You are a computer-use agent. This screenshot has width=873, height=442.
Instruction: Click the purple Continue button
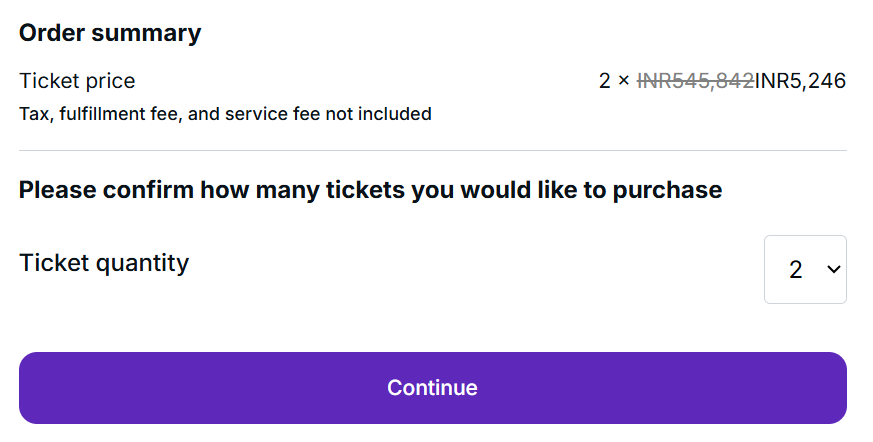[432, 387]
